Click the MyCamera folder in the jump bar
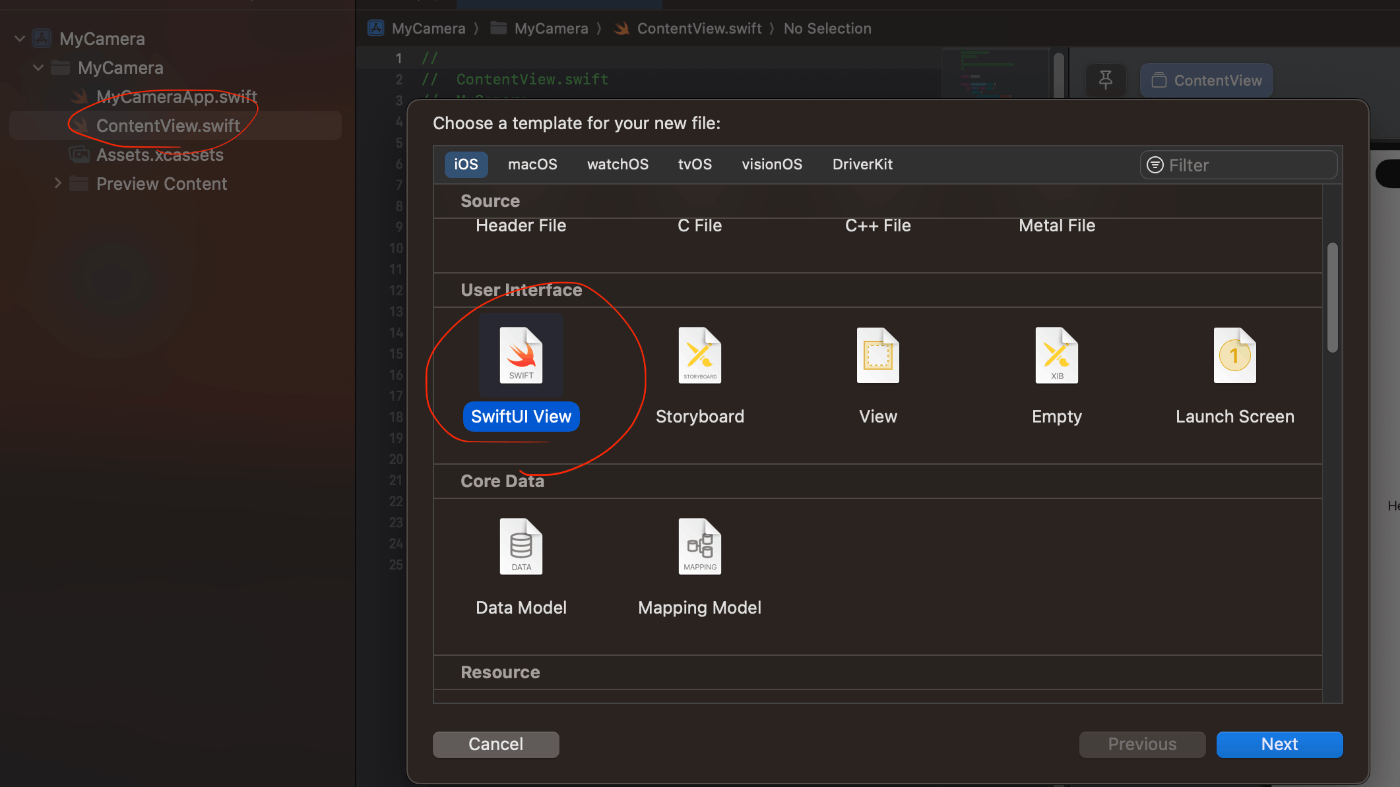 539,28
